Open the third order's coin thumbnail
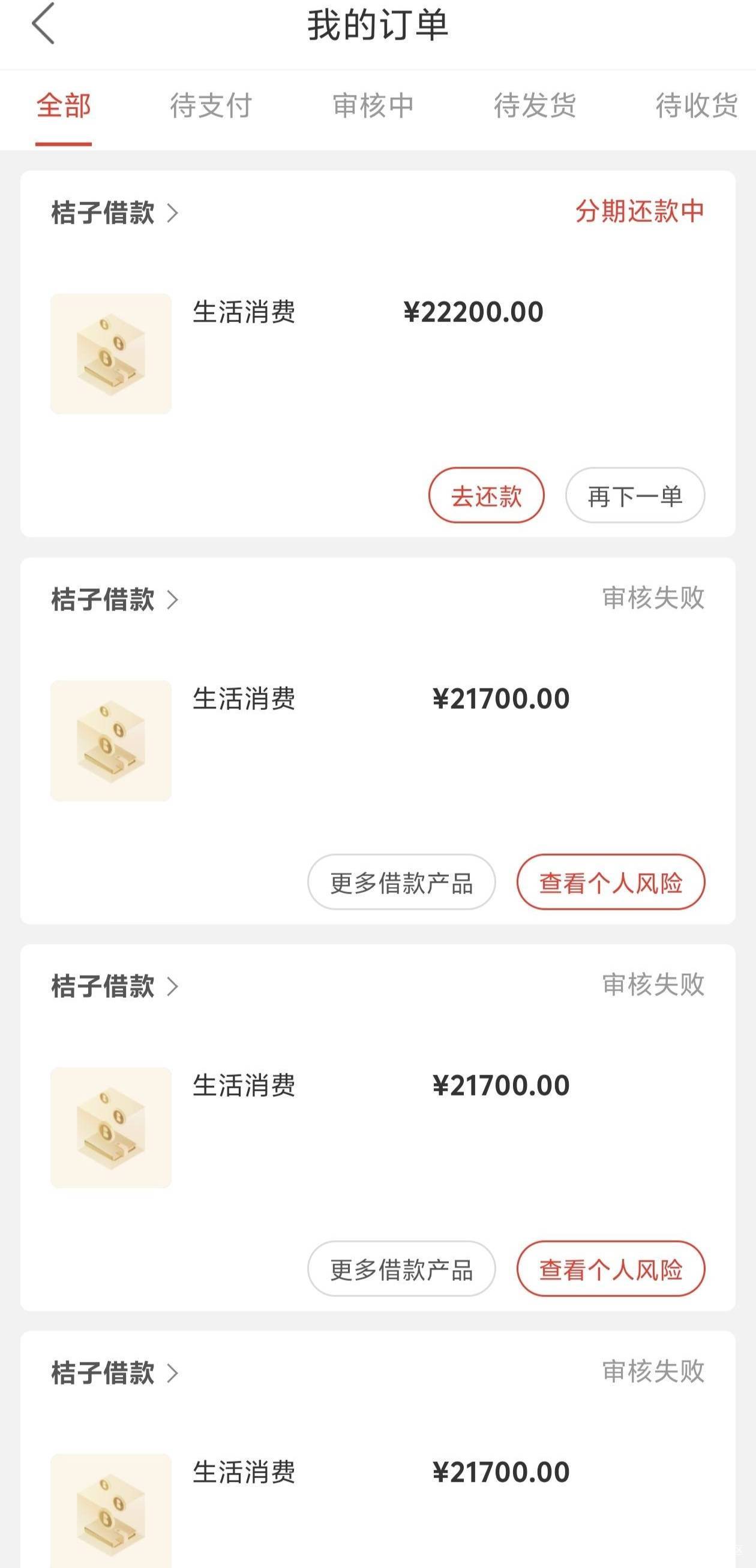 click(x=111, y=1127)
